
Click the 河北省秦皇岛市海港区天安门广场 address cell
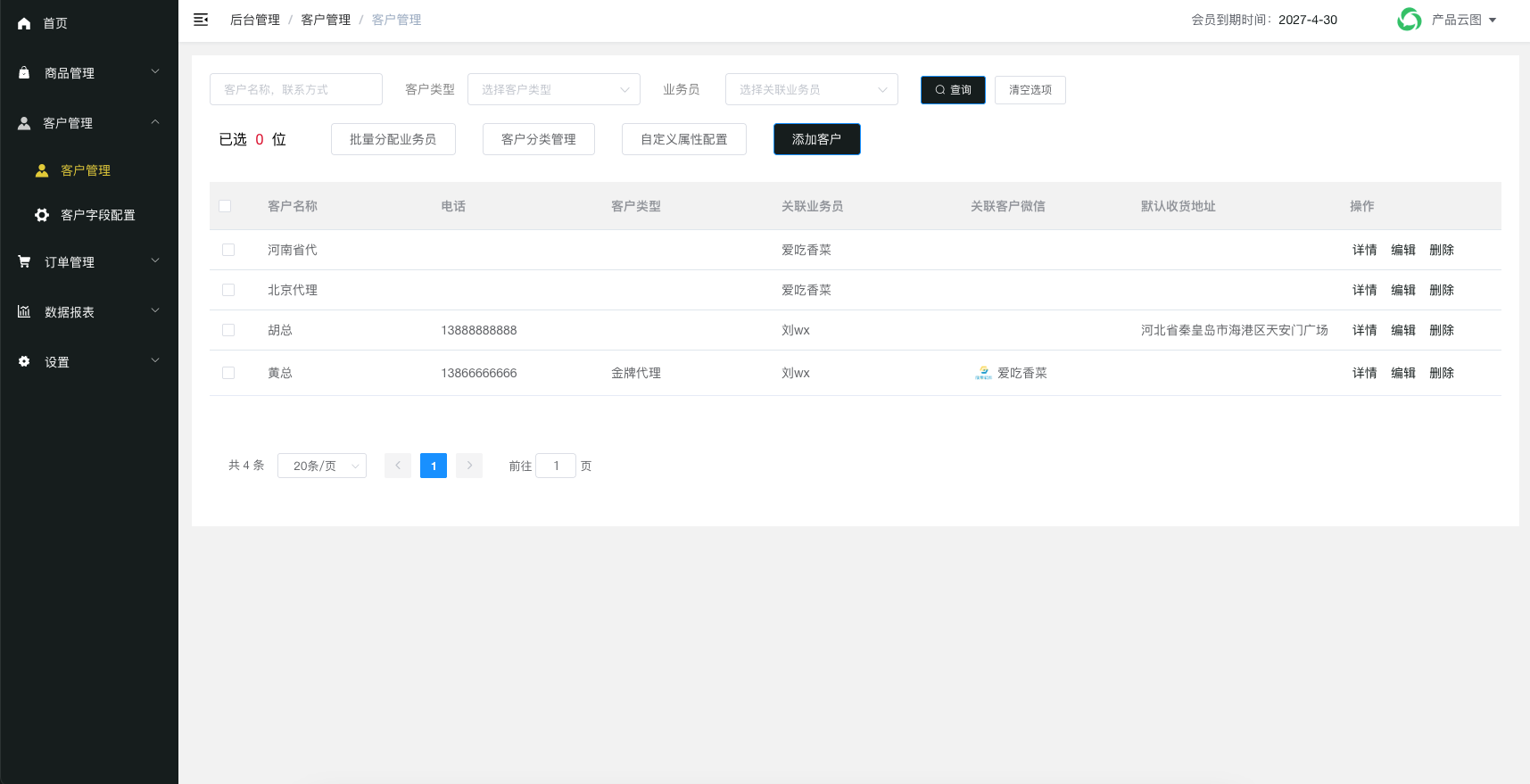click(x=1235, y=330)
